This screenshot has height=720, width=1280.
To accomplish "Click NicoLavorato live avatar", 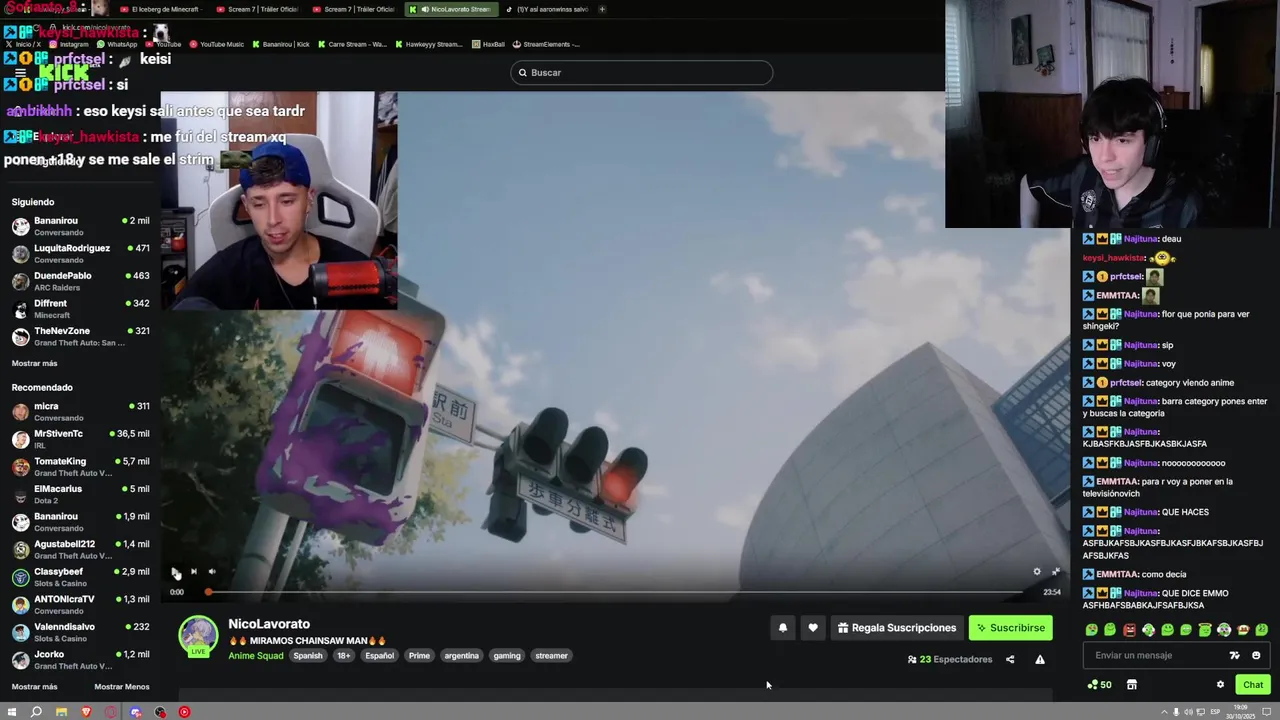I will pyautogui.click(x=198, y=636).
